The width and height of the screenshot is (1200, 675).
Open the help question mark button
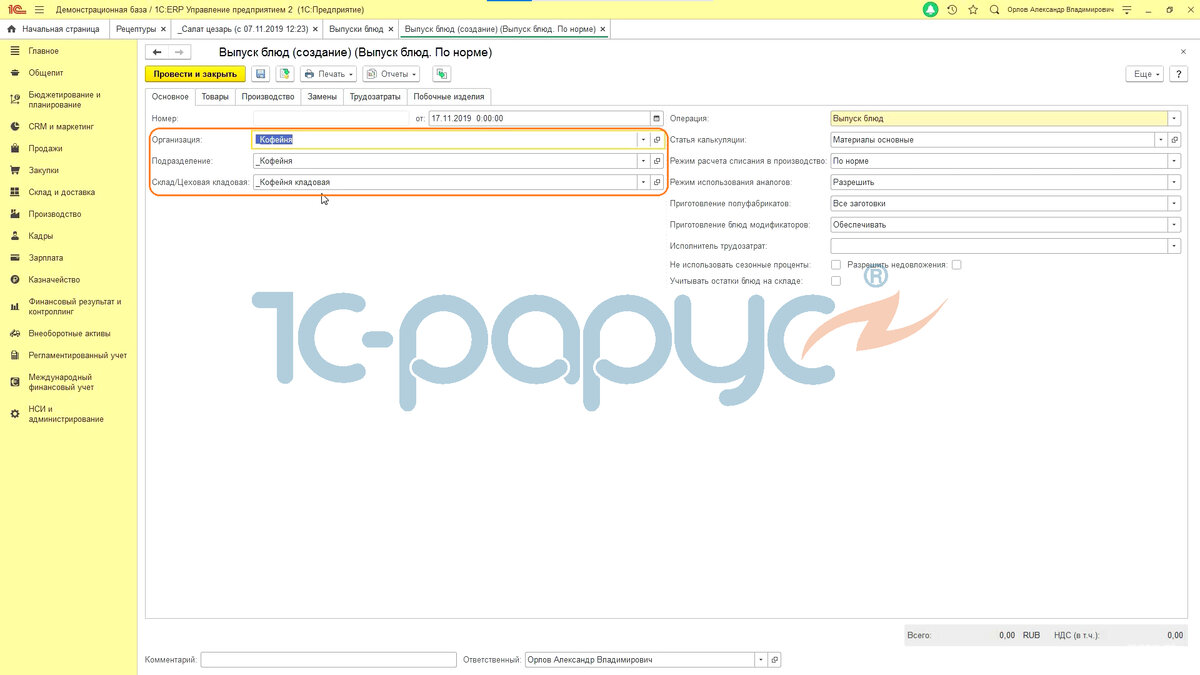click(x=1177, y=74)
